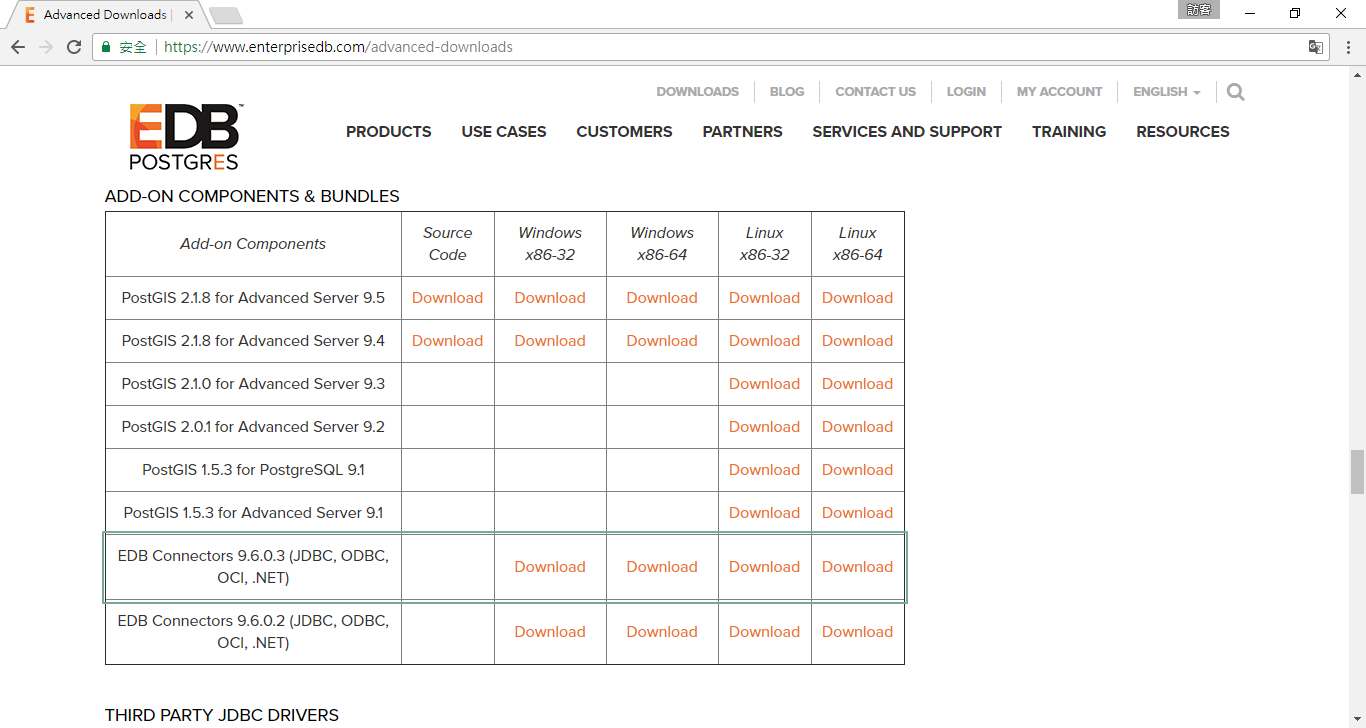Download PostGIS 2.1.8 AS 9.4 Linux x86-32
Screen dimensions: 1366x728
tap(764, 341)
